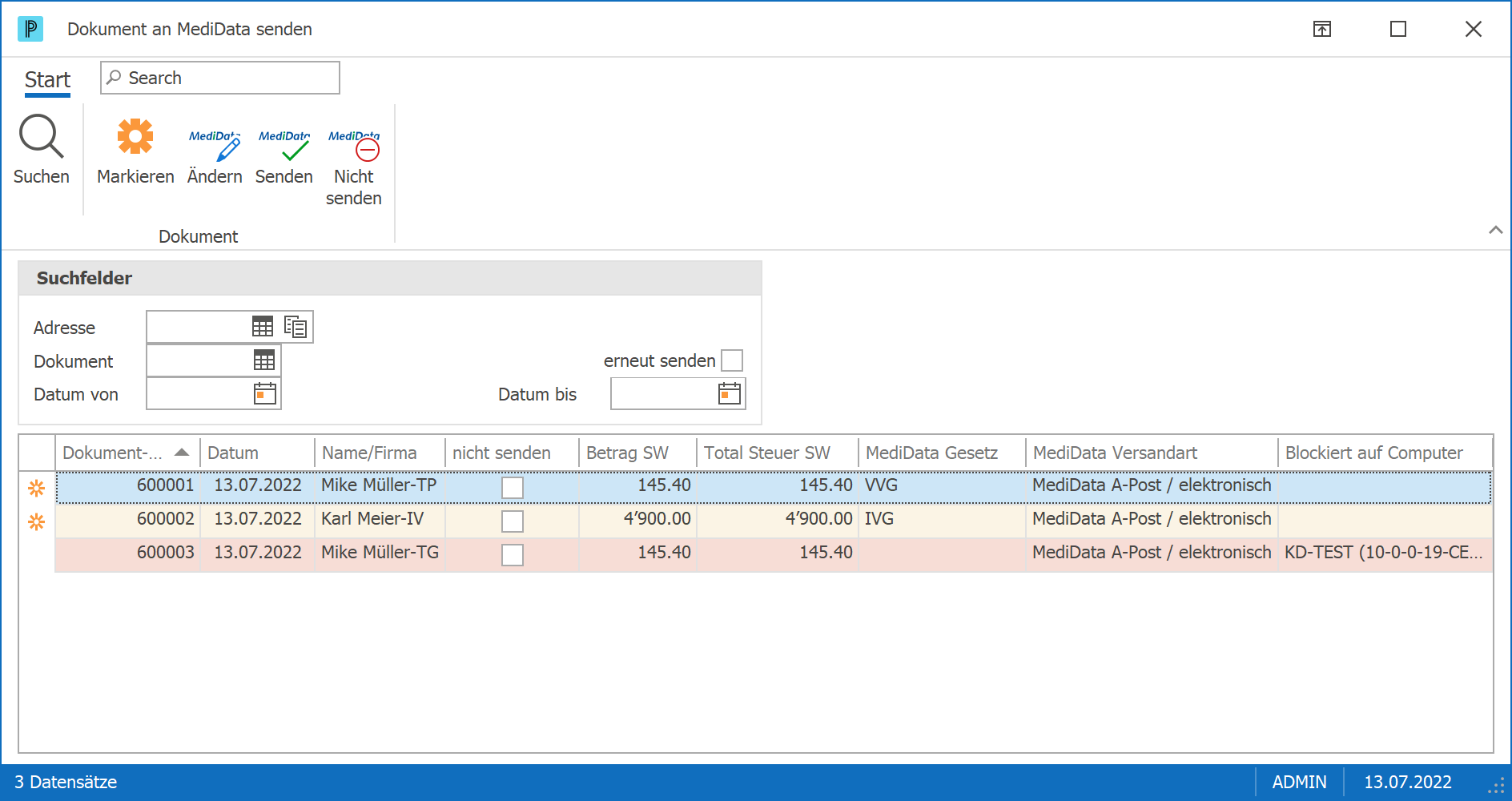Viewport: 1512px width, 801px height.
Task: Click the marker star icon of row 600002
Action: click(x=37, y=521)
